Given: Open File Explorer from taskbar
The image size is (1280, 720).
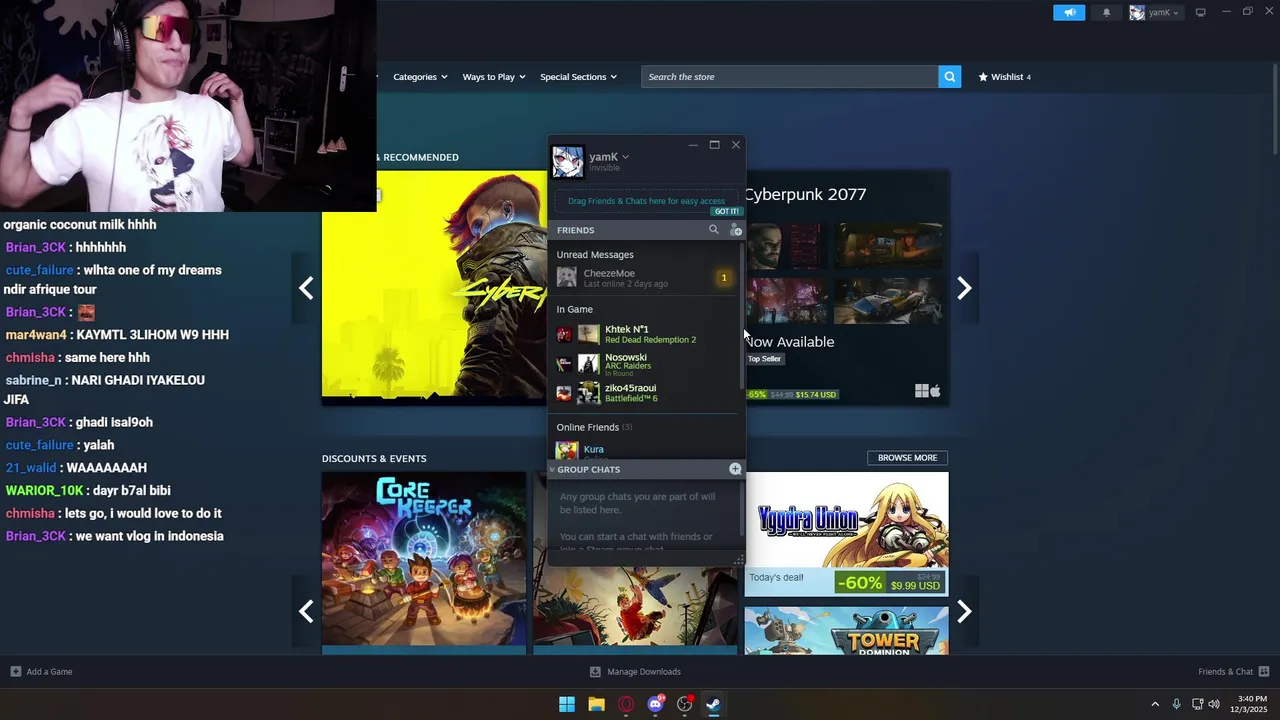Looking at the screenshot, I should (x=596, y=704).
